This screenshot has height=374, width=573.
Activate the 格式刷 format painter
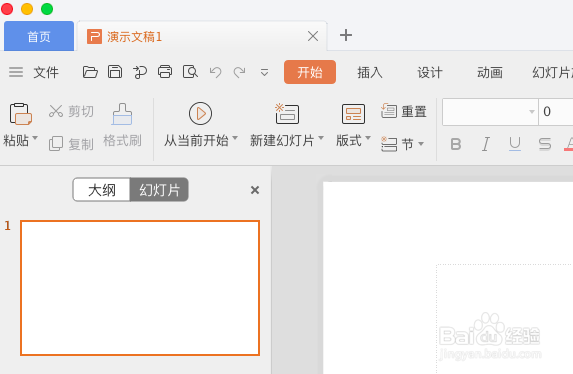(x=122, y=125)
